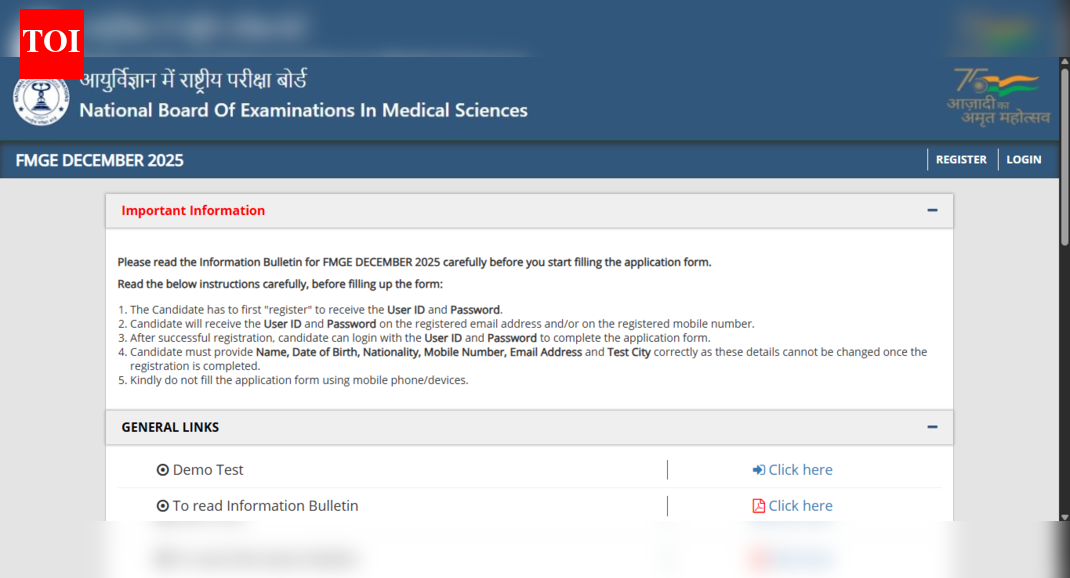Select the LOGIN menu option

[1023, 159]
